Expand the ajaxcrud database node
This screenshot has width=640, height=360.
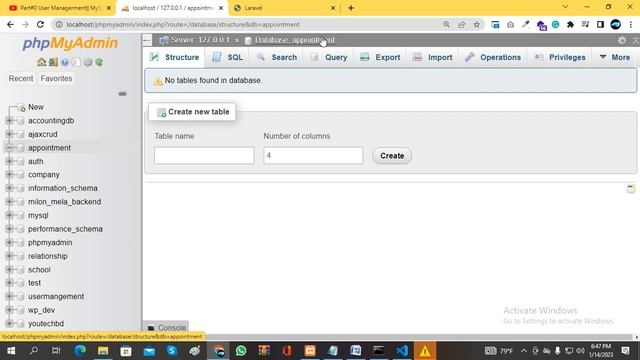click(x=9, y=134)
